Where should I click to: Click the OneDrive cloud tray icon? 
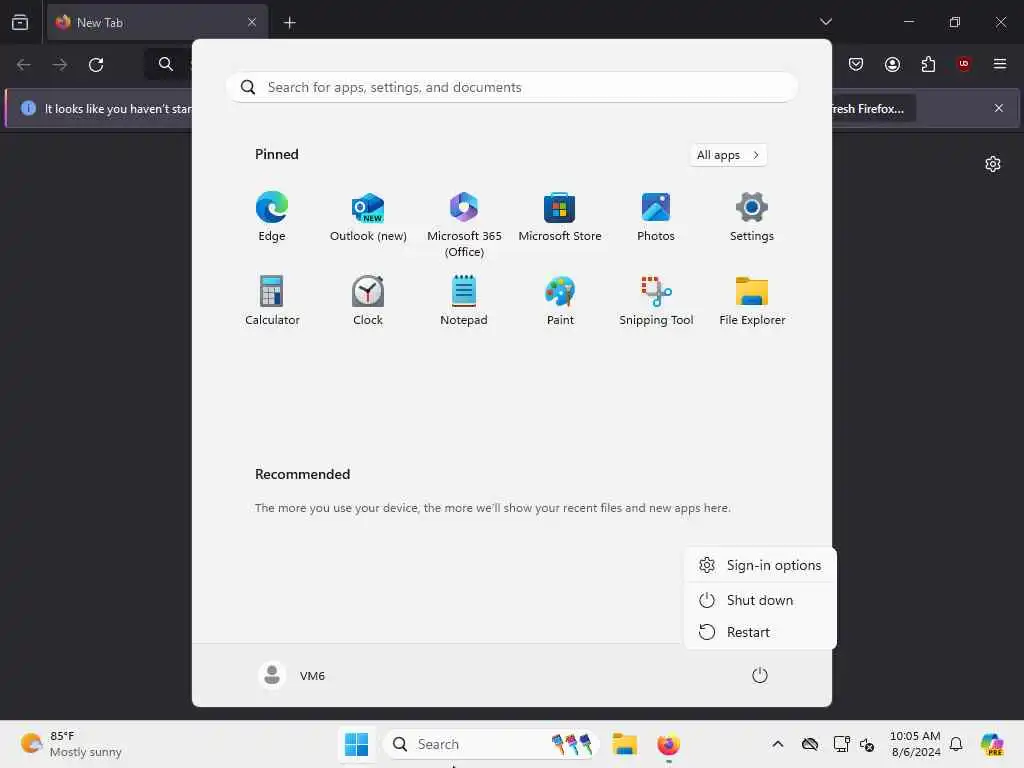point(810,744)
